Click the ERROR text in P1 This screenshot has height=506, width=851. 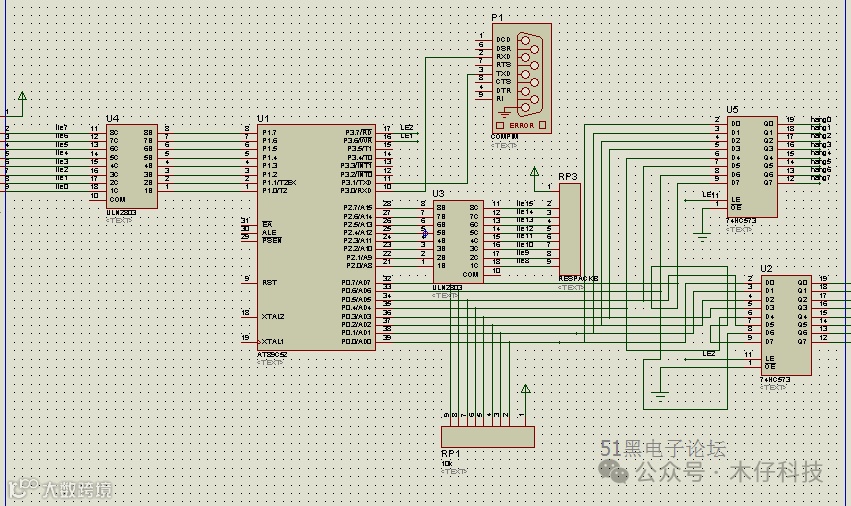[x=522, y=125]
